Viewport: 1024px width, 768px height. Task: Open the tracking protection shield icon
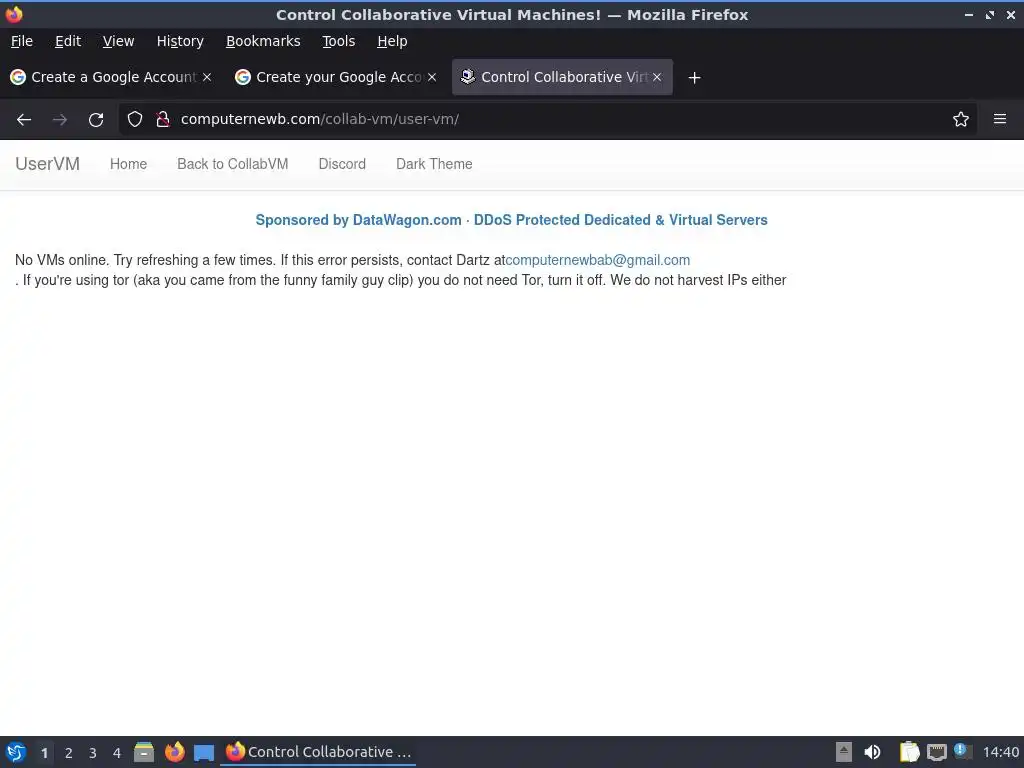click(x=135, y=119)
